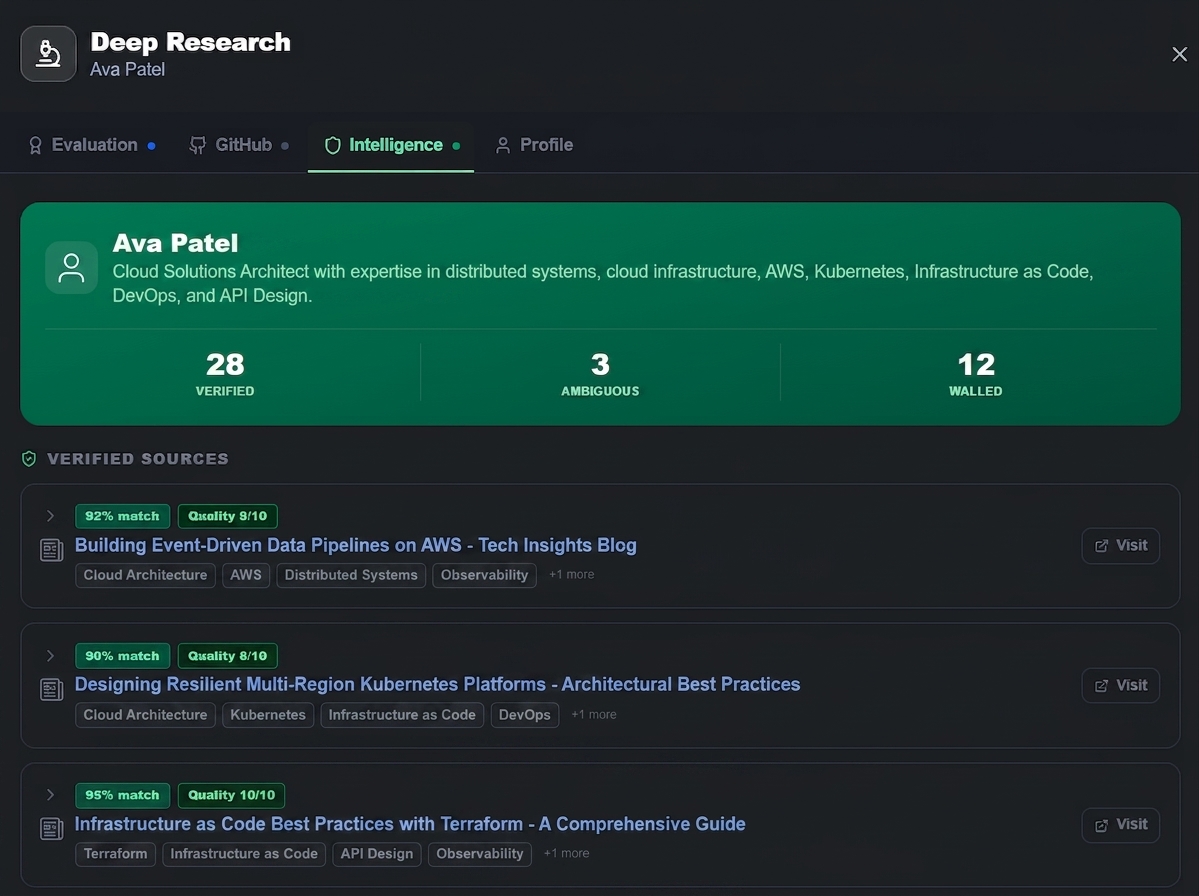Click the 3 Ambiguous stat
Viewport: 1199px width, 896px height.
coord(600,373)
